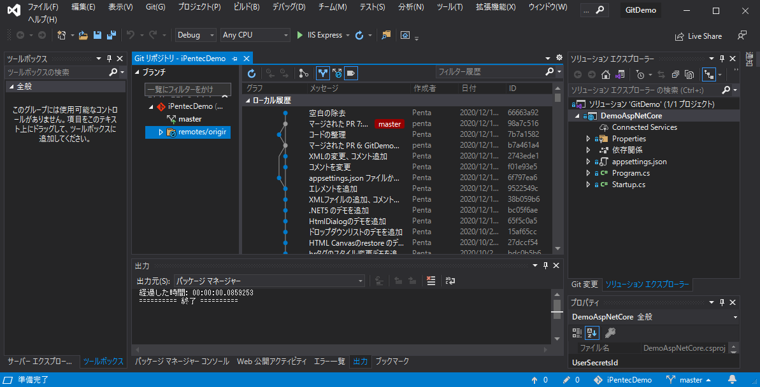Click Live Share button
Image resolution: width=760 pixels, height=387 pixels.
698,36
